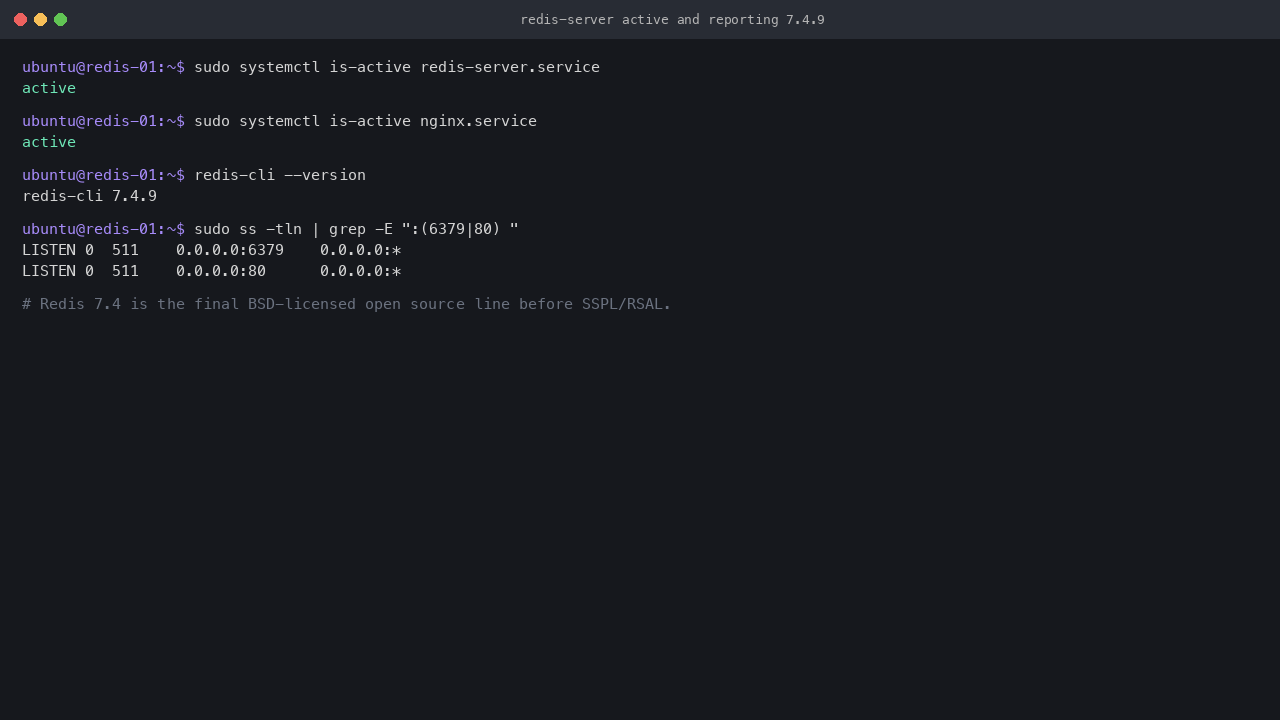
Task: Click the yellow minimize window button
Action: pos(40,19)
